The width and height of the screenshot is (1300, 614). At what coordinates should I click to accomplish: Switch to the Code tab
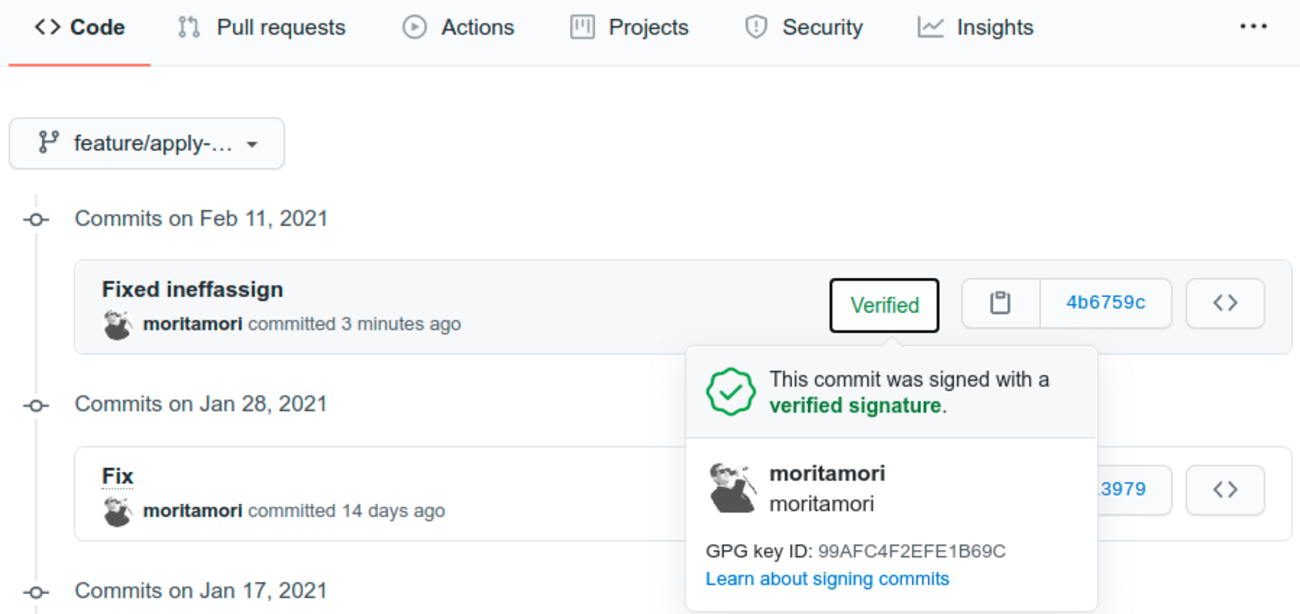(80, 28)
